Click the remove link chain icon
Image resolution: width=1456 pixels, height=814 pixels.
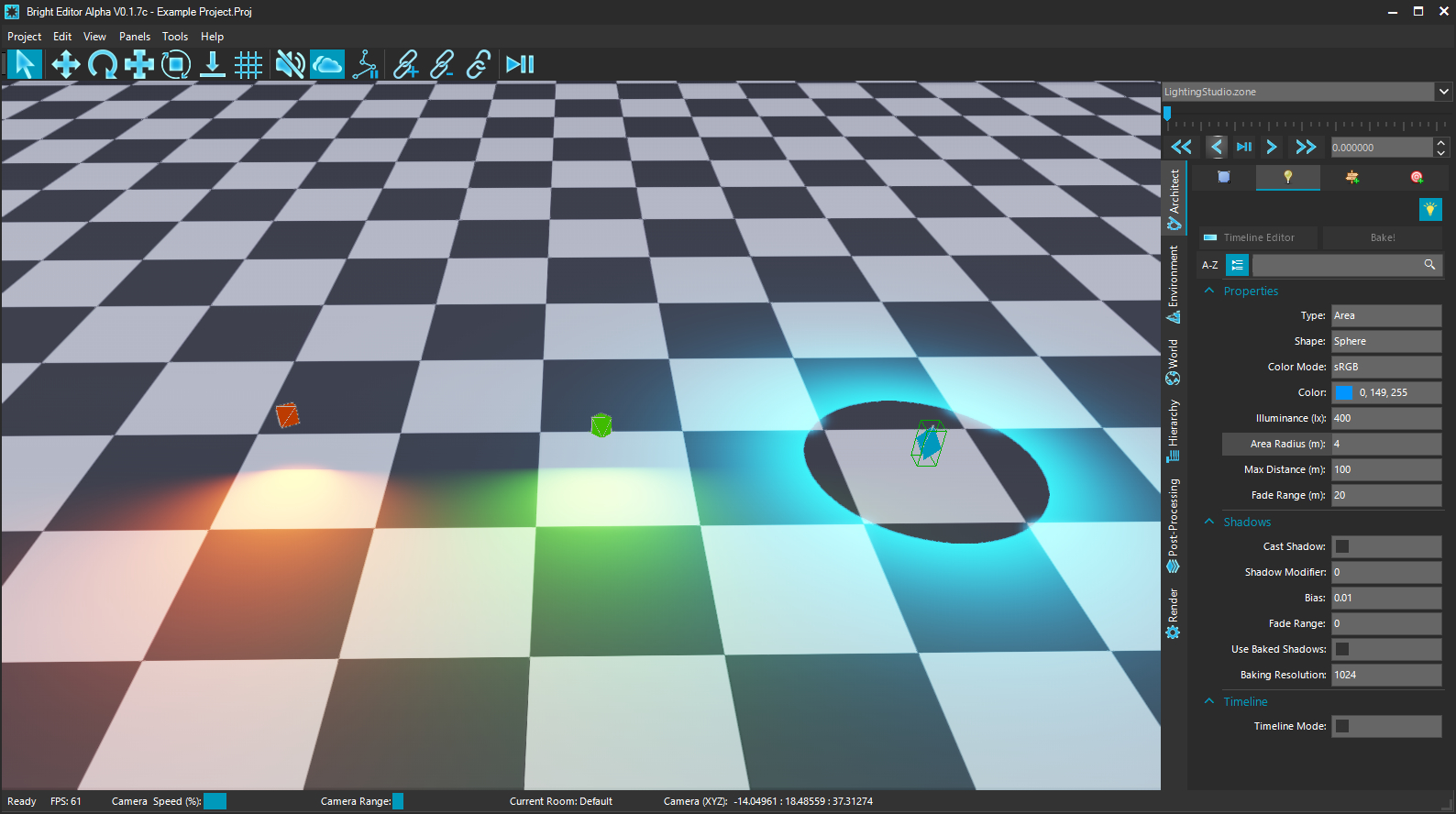pos(442,64)
